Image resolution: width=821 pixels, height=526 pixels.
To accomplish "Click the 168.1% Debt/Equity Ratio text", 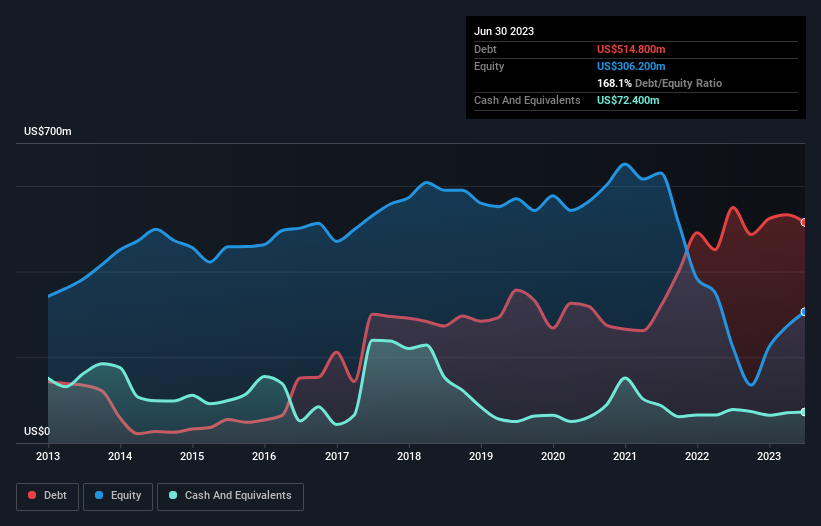I will (x=659, y=83).
